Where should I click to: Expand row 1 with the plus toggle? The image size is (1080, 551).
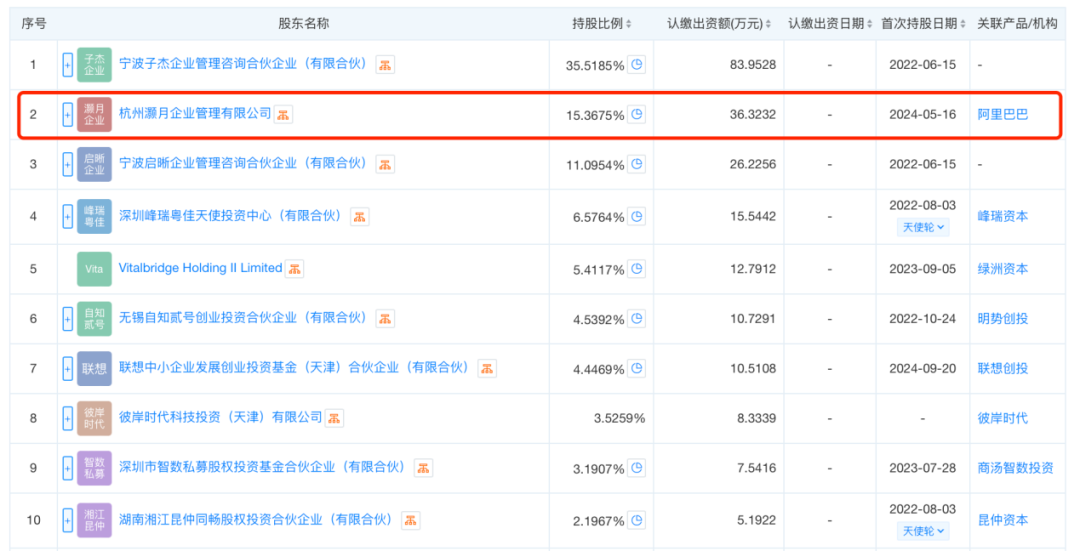click(68, 65)
